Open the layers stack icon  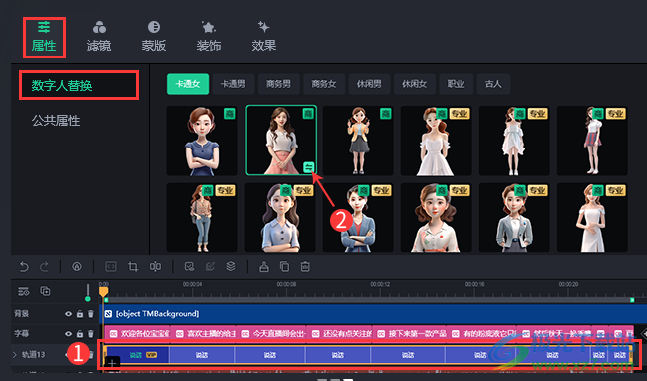[231, 267]
